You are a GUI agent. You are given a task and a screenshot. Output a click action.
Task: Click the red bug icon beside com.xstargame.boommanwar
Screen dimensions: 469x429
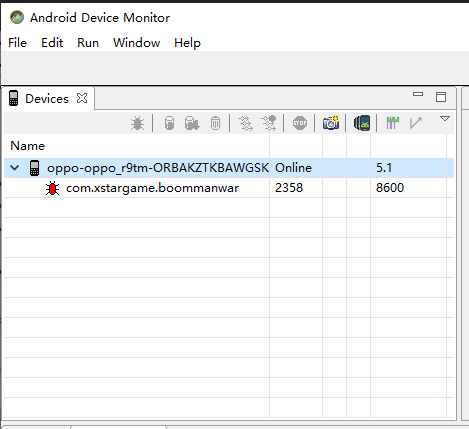pyautogui.click(x=52, y=188)
